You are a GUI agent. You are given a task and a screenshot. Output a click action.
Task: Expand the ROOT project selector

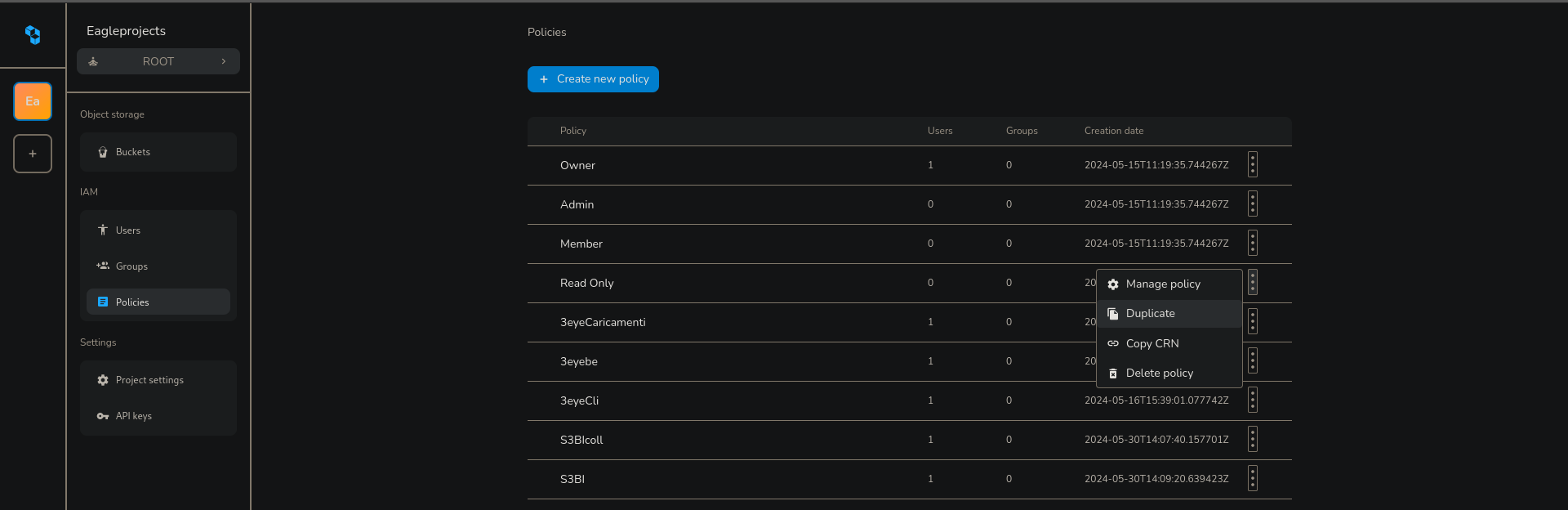[x=158, y=61]
